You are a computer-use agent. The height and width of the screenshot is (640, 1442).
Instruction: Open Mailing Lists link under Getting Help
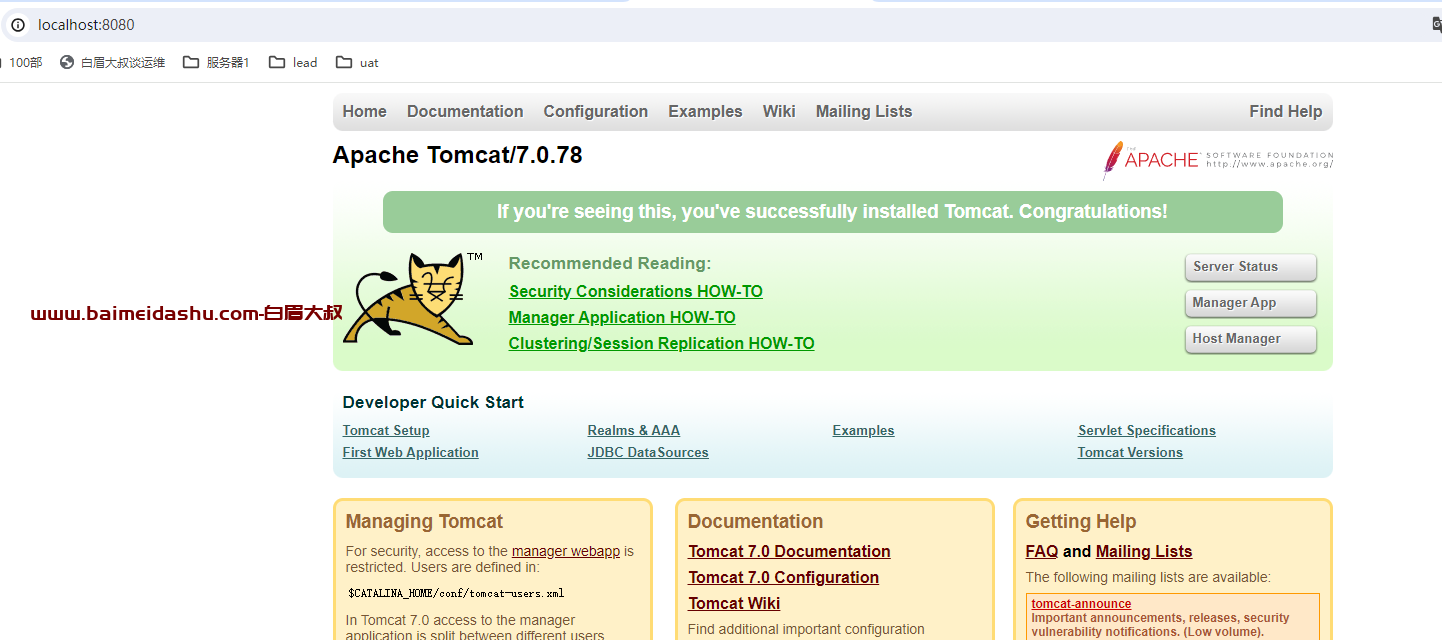[x=1144, y=551]
